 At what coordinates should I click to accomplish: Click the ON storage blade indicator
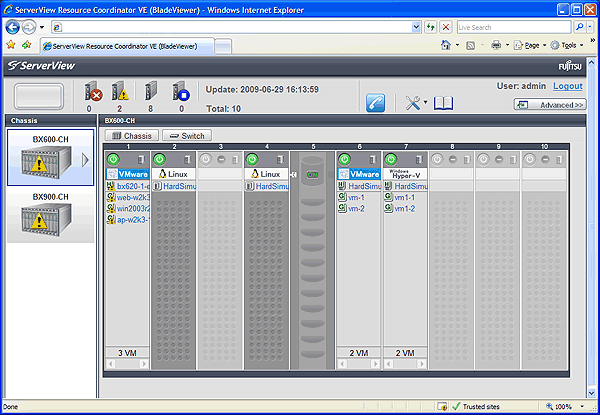tap(312, 175)
